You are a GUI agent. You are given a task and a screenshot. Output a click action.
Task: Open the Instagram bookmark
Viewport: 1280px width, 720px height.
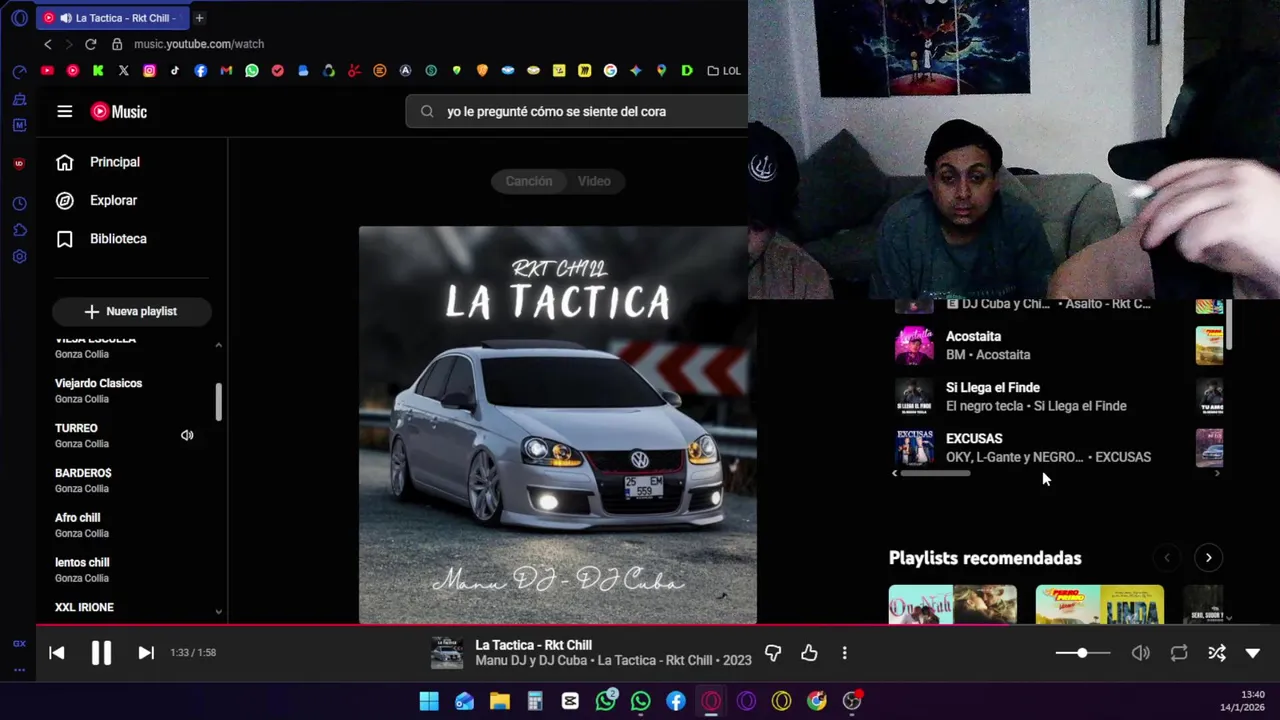click(x=149, y=71)
